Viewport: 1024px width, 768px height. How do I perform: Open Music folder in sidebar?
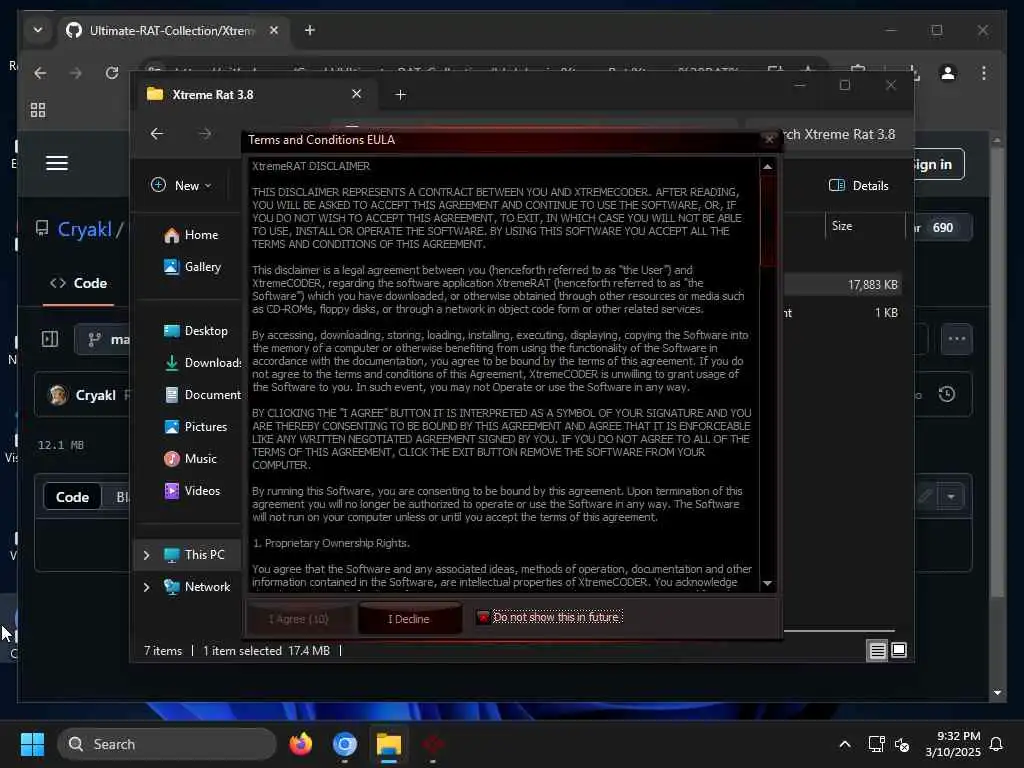coord(190,459)
